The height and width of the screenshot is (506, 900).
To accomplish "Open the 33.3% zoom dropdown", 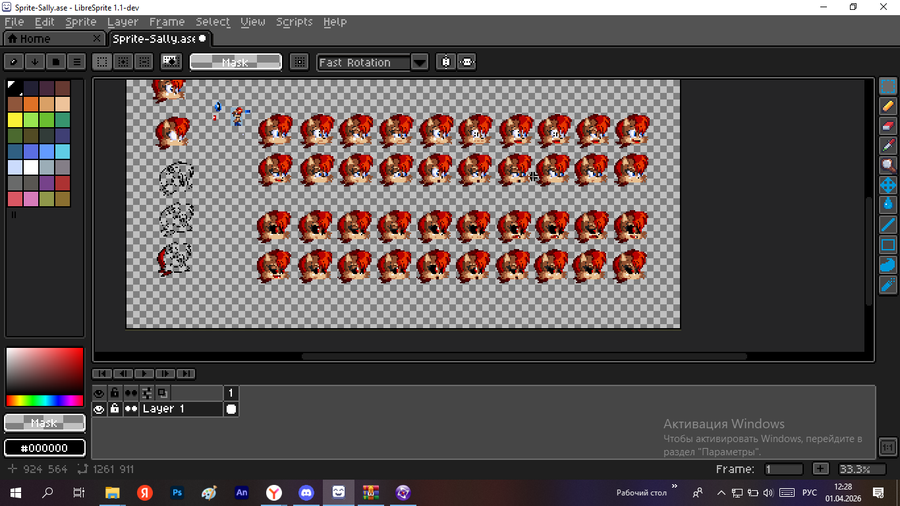I will coord(862,469).
